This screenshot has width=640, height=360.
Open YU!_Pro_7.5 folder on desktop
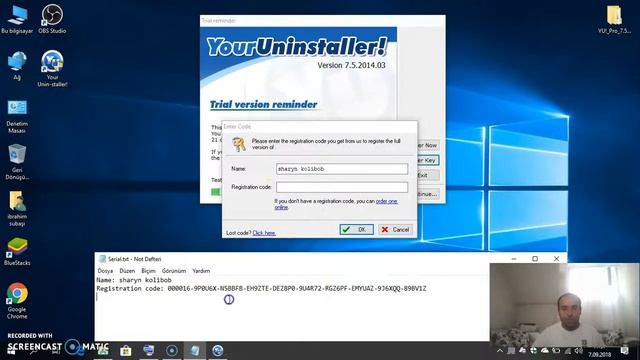614,19
